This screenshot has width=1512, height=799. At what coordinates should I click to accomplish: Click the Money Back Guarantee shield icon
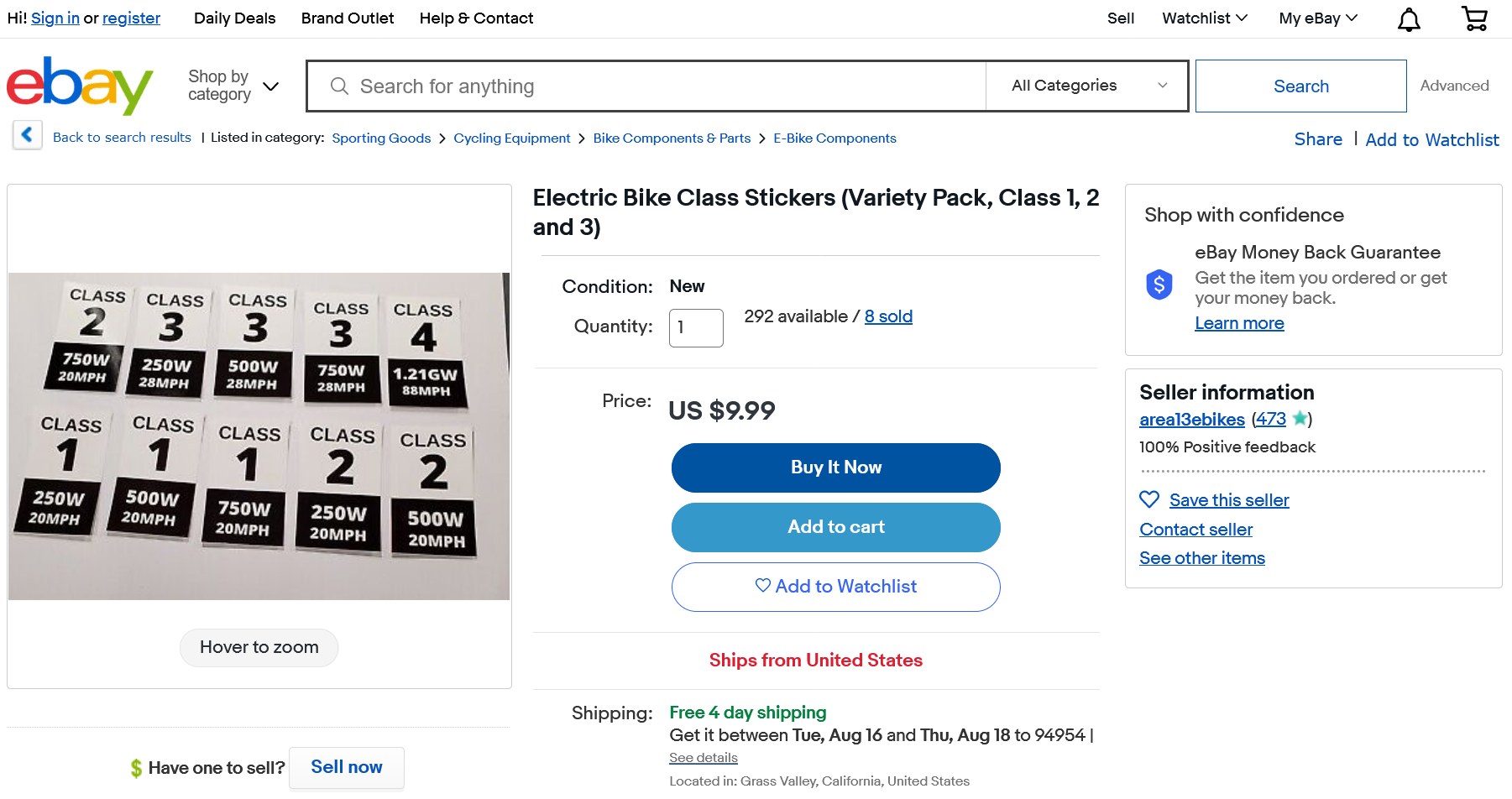[x=1159, y=285]
